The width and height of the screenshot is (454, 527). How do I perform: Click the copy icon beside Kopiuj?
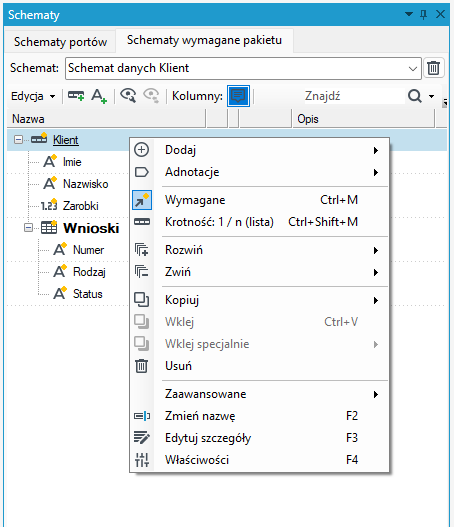[x=141, y=299]
